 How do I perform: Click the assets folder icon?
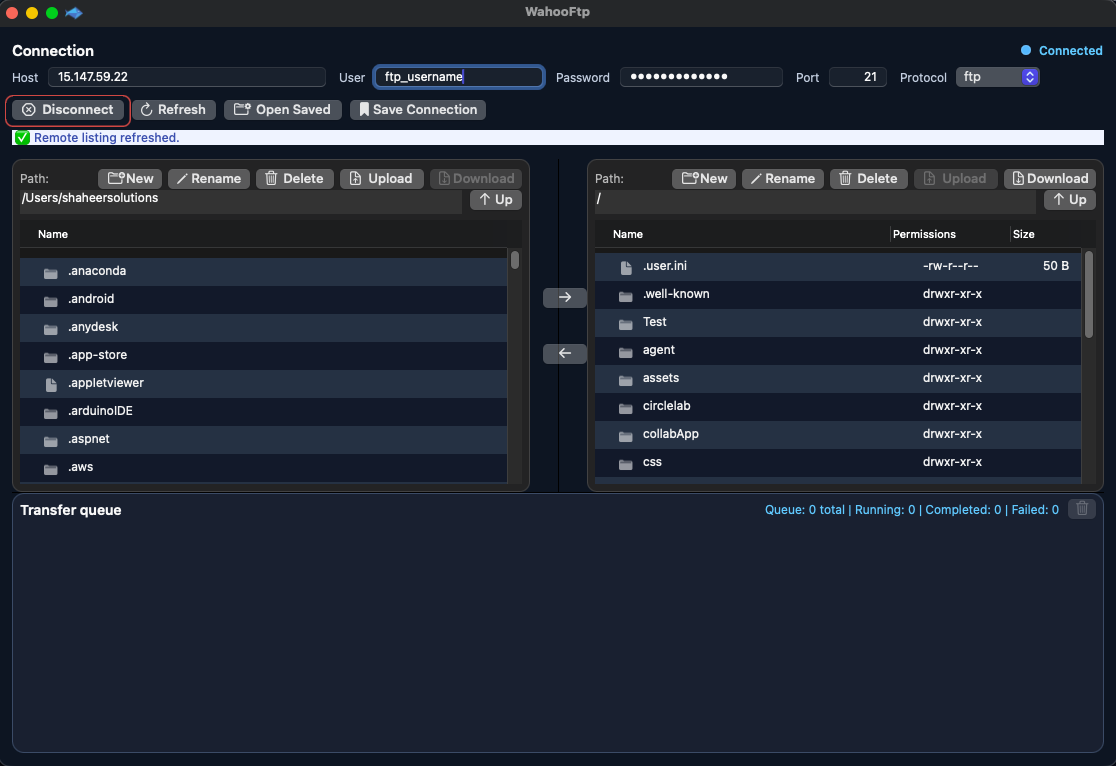pyautogui.click(x=626, y=380)
